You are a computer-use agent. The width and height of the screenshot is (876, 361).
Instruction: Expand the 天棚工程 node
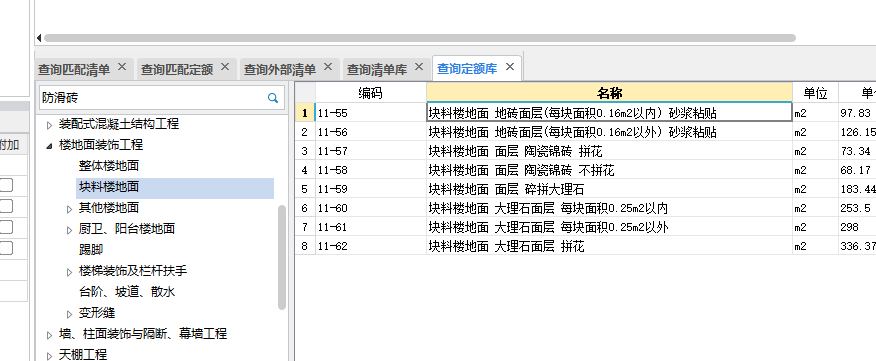pyautogui.click(x=49, y=355)
